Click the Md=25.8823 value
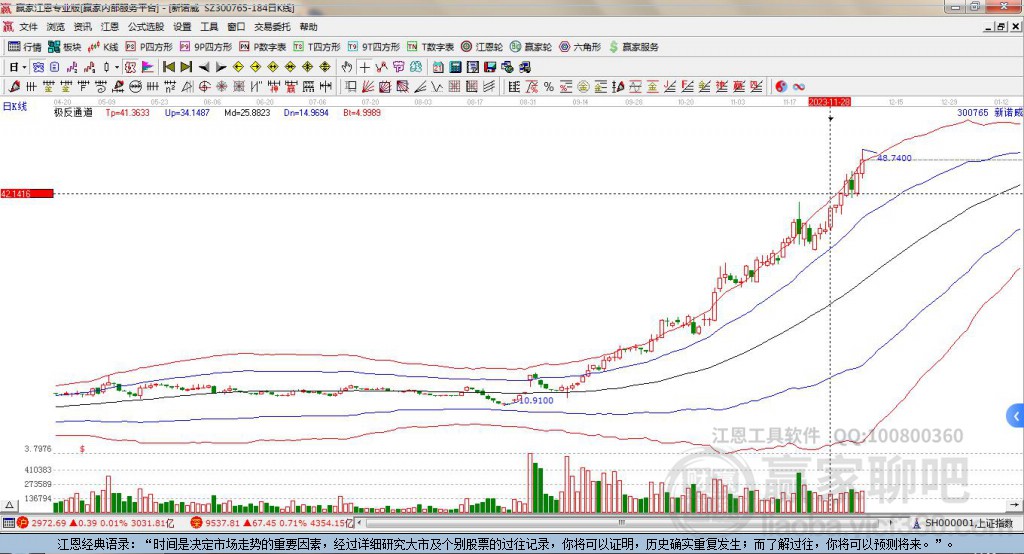The width and height of the screenshot is (1024, 554). [247, 112]
